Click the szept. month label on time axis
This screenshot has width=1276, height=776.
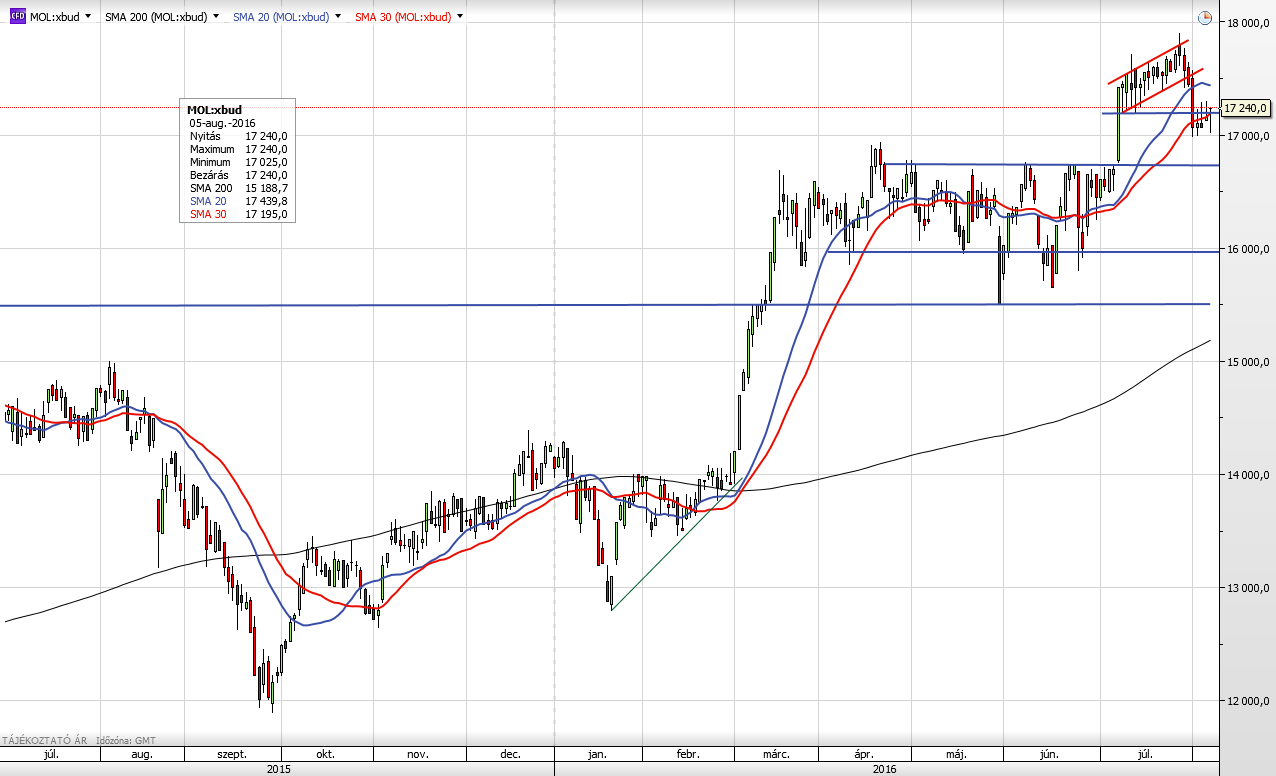(x=231, y=754)
